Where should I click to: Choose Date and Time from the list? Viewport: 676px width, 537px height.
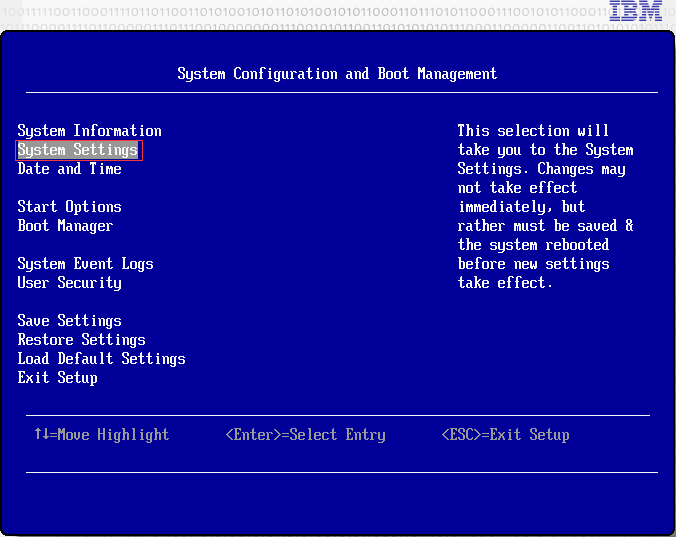(x=69, y=169)
